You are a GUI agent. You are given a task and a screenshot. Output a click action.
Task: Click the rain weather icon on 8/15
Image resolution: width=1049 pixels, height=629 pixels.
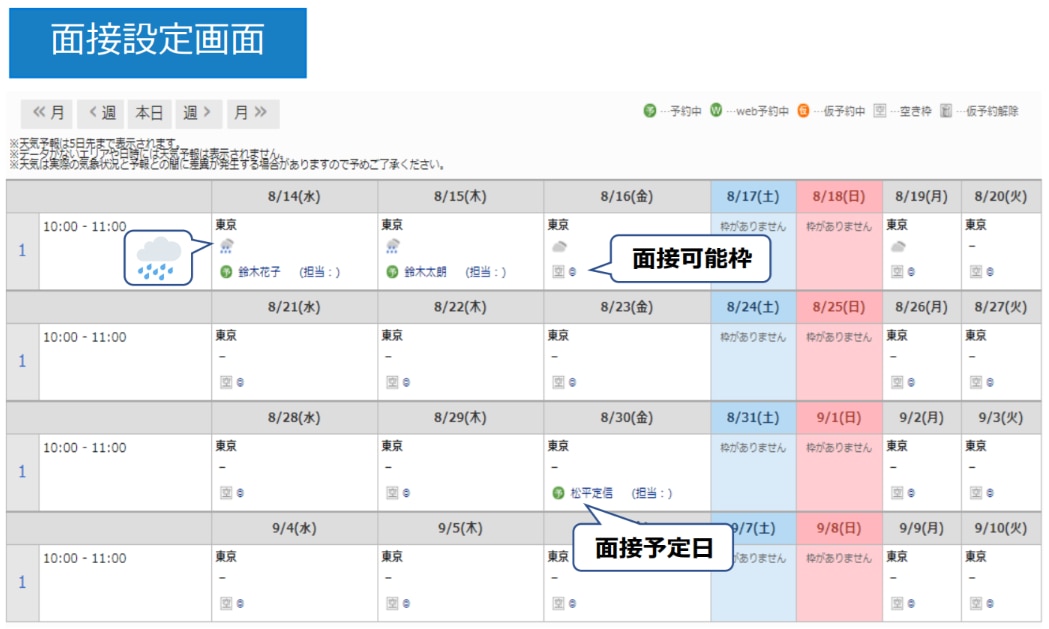[393, 247]
